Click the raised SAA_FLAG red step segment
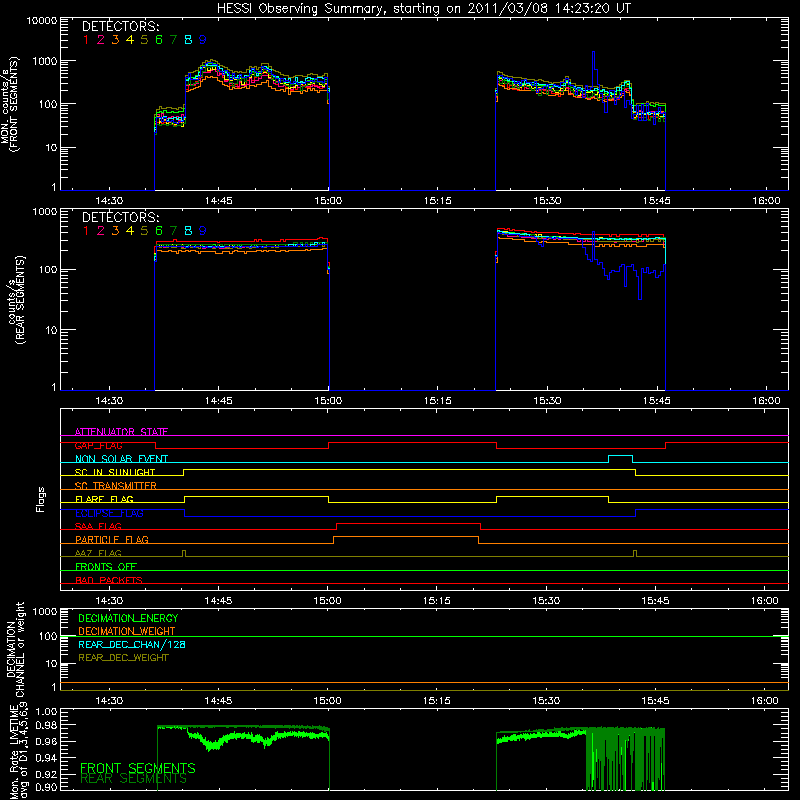800x800 pixels. coord(408,523)
